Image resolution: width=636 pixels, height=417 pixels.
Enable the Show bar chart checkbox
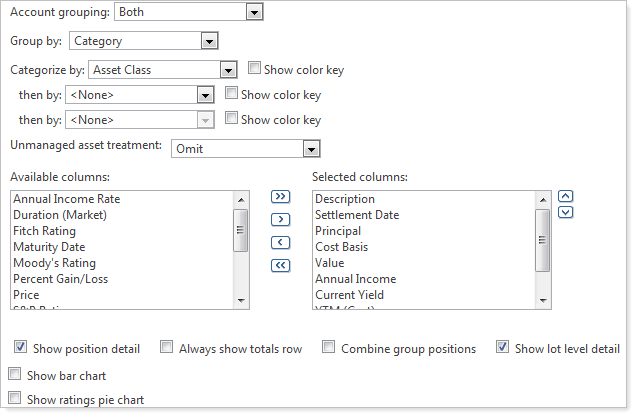(14, 375)
